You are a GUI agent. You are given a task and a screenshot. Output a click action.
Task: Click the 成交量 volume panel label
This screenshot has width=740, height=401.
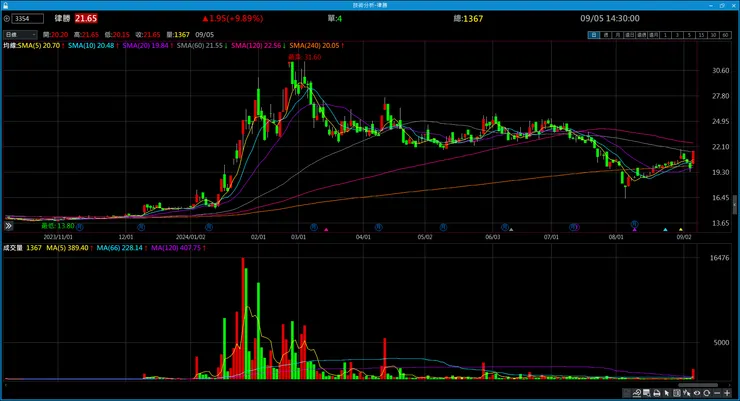pos(13,248)
